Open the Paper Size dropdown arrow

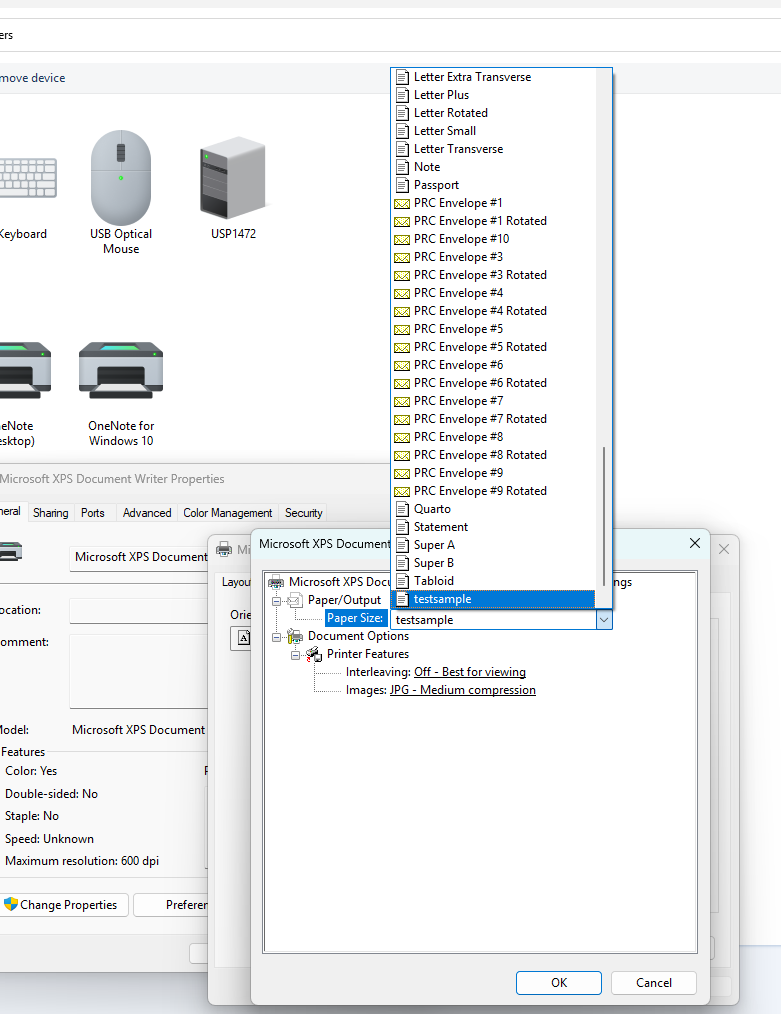[604, 620]
